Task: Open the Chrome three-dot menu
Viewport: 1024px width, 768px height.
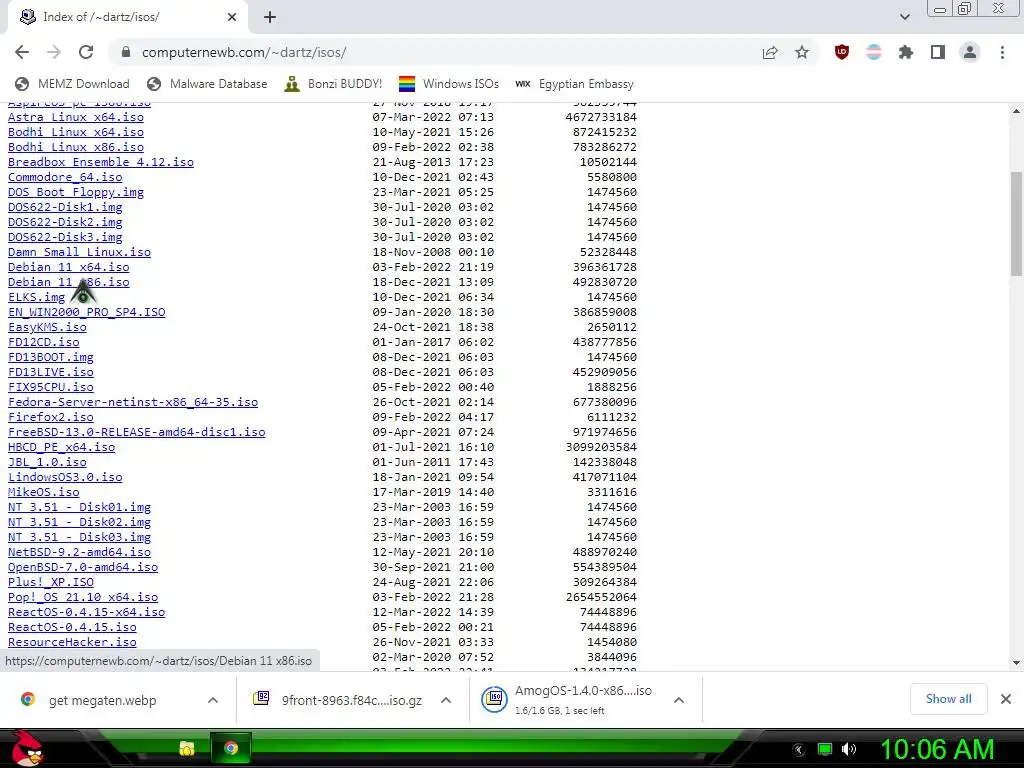Action: (1002, 52)
